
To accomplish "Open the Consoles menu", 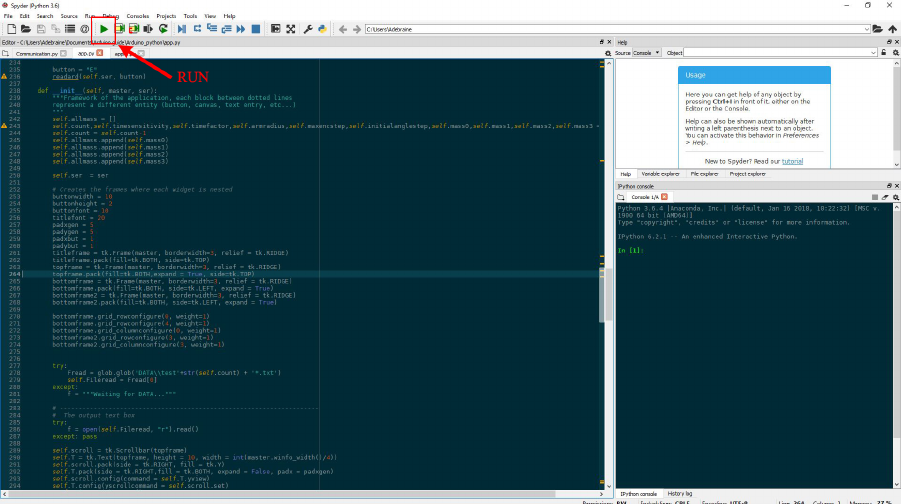I will coord(138,16).
